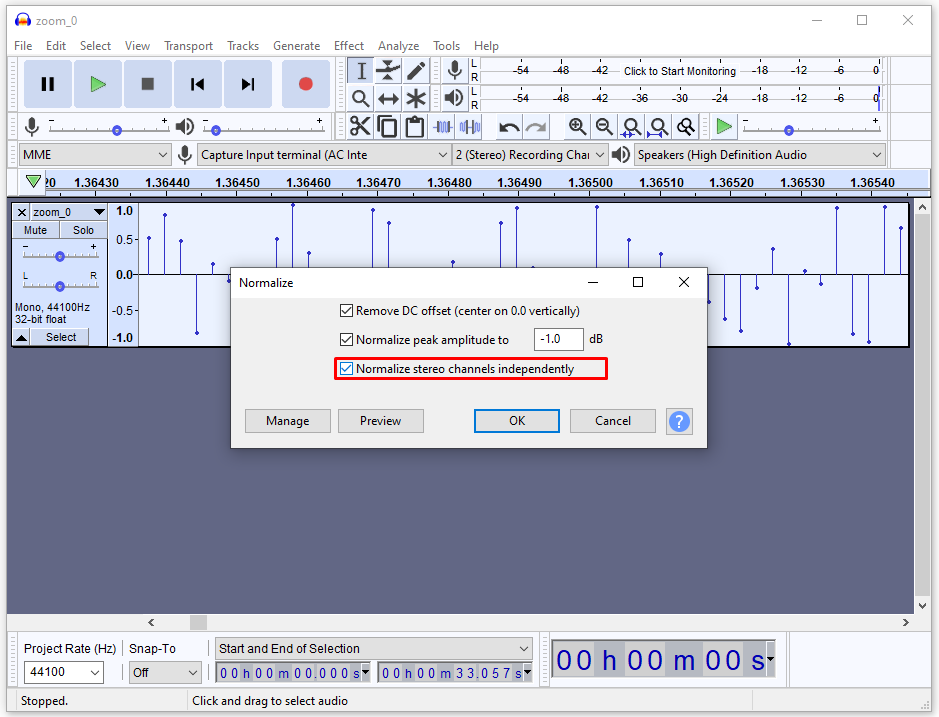Image resolution: width=939 pixels, height=717 pixels.
Task: Click the Preview button in the Normalize dialog
Action: pos(381,420)
